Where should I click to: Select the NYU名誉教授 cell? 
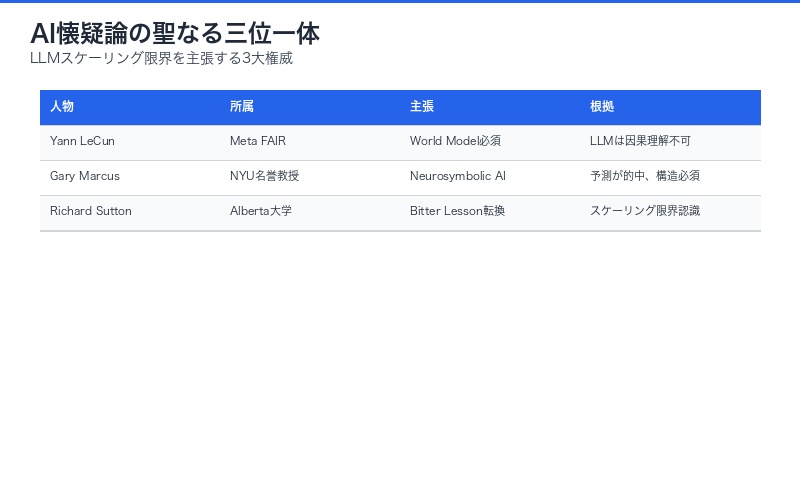click(264, 176)
